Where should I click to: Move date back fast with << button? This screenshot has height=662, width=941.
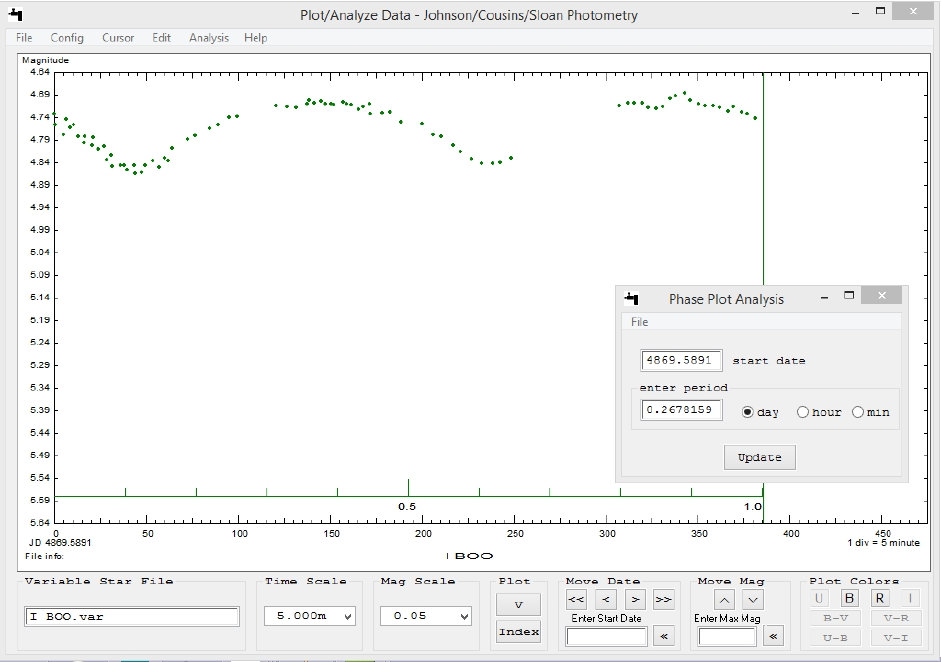(x=576, y=600)
